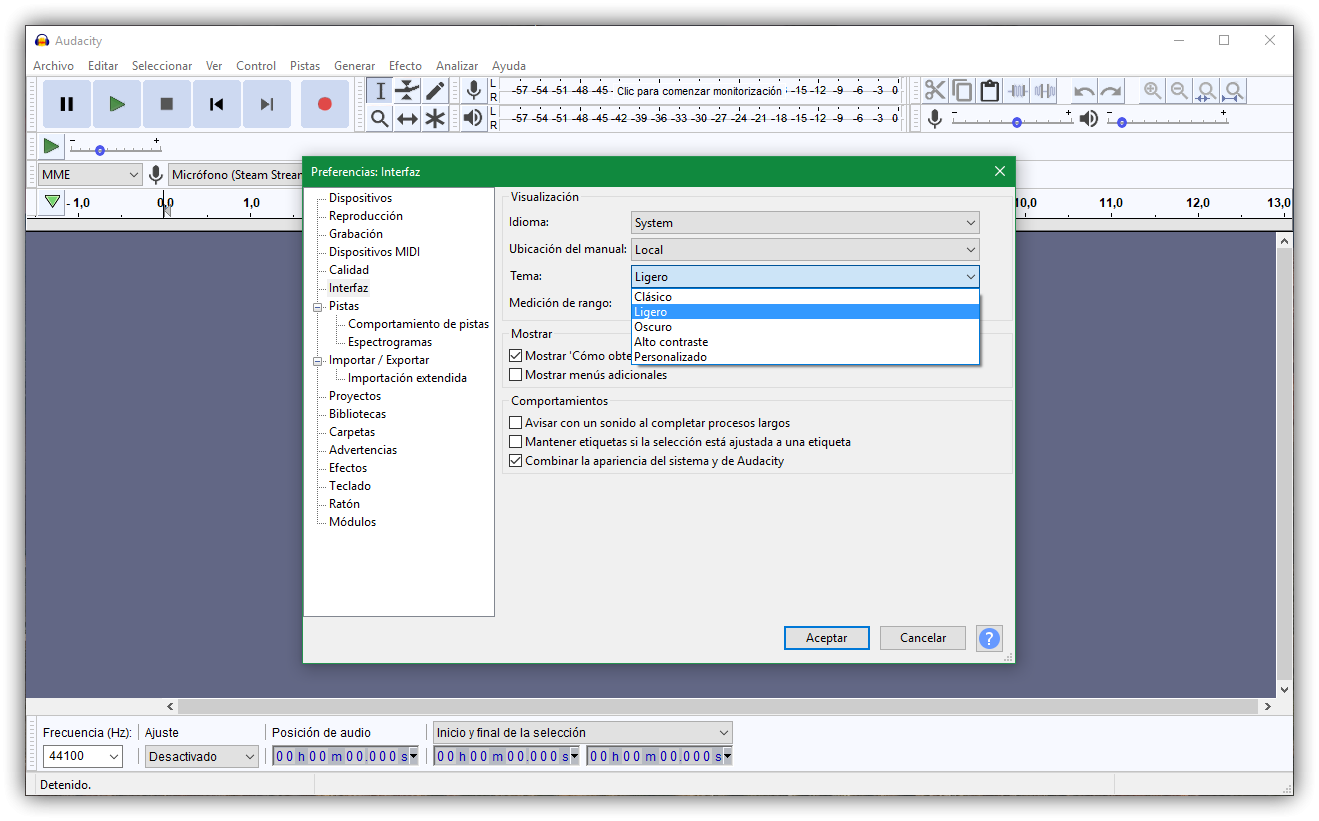This screenshot has height=821, width=1319.
Task: Collapse the Tema dropdown showing Ligero
Action: 805,277
